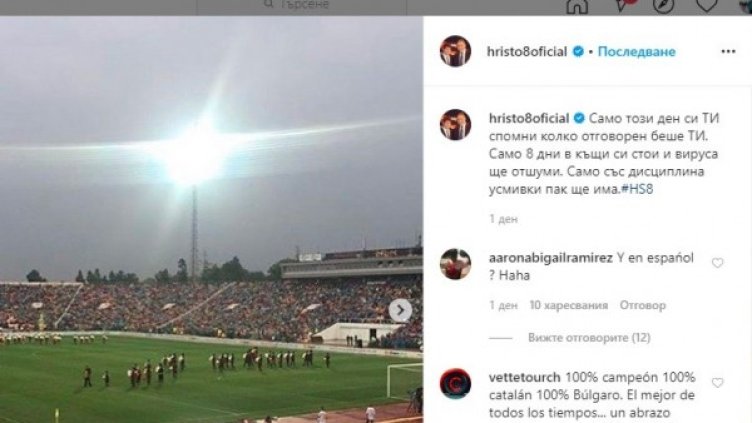Image resolution: width=752 pixels, height=423 pixels.
Task: Open direct messages icon with notification badge
Action: tap(622, 5)
